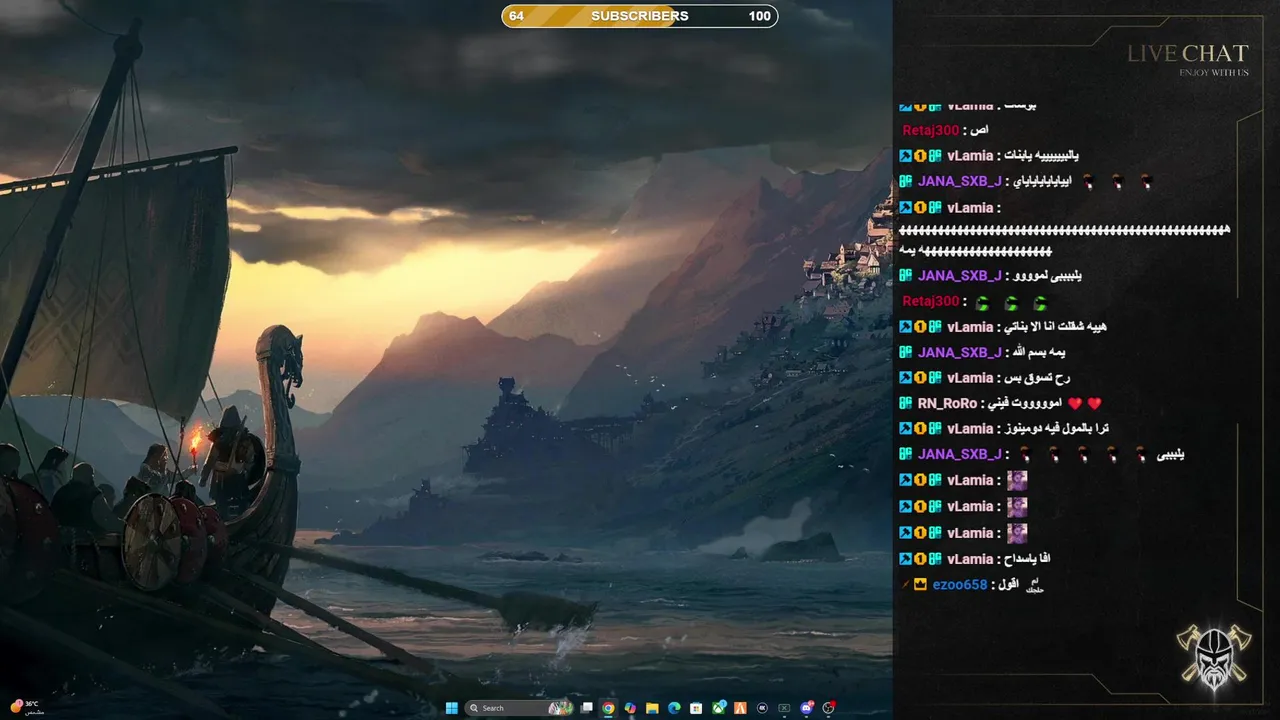Screen dimensions: 1280x720
Task: Click the subscriber goal value 100
Action: click(759, 16)
